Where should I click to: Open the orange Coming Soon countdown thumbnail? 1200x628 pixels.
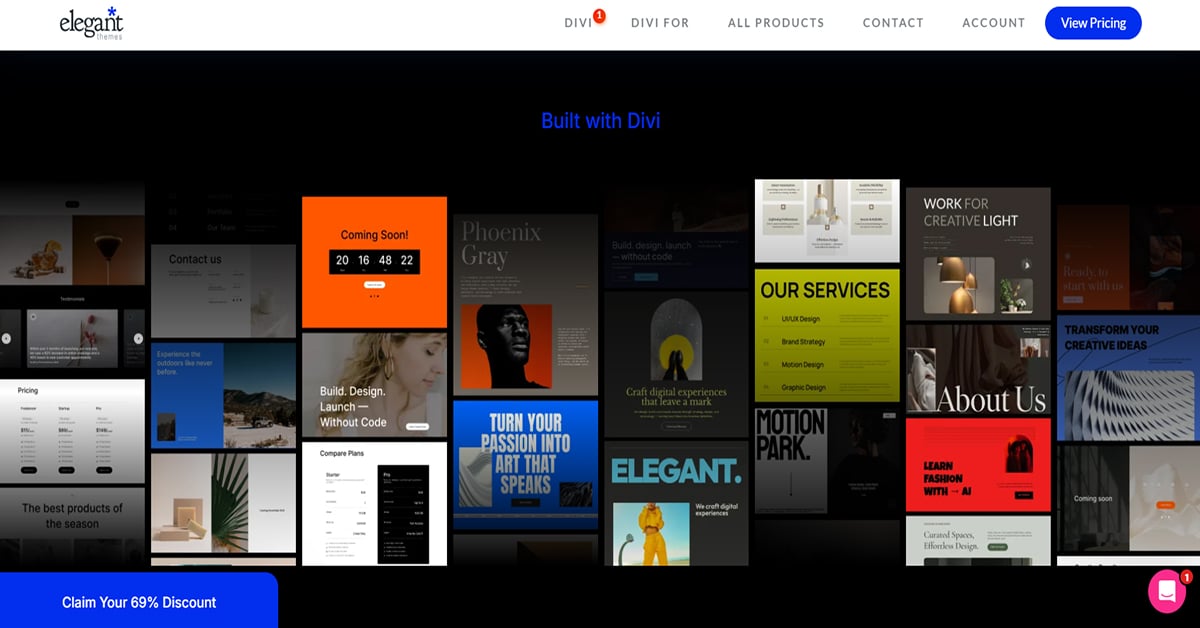(374, 262)
